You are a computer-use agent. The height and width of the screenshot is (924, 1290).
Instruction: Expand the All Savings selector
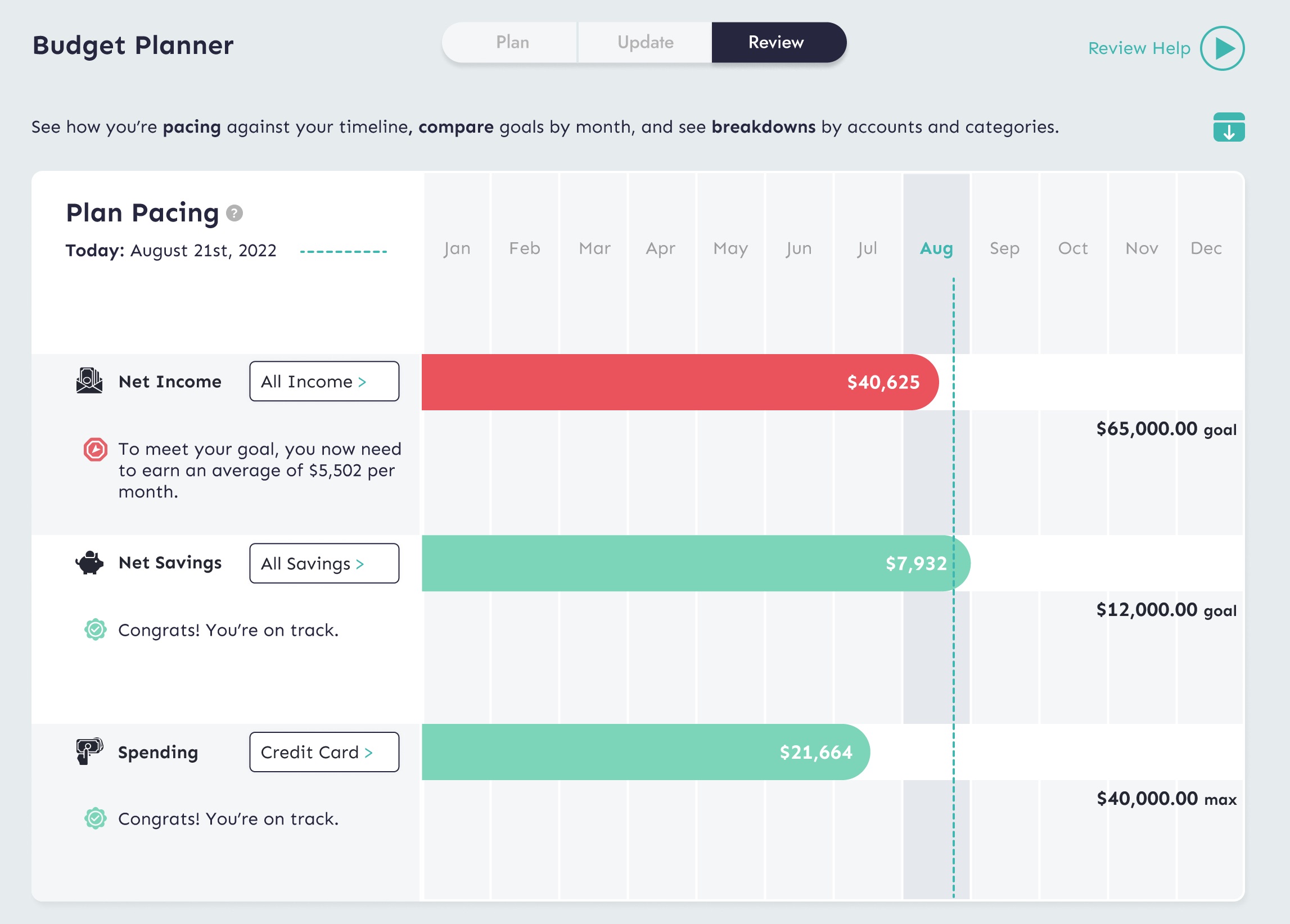coord(324,563)
